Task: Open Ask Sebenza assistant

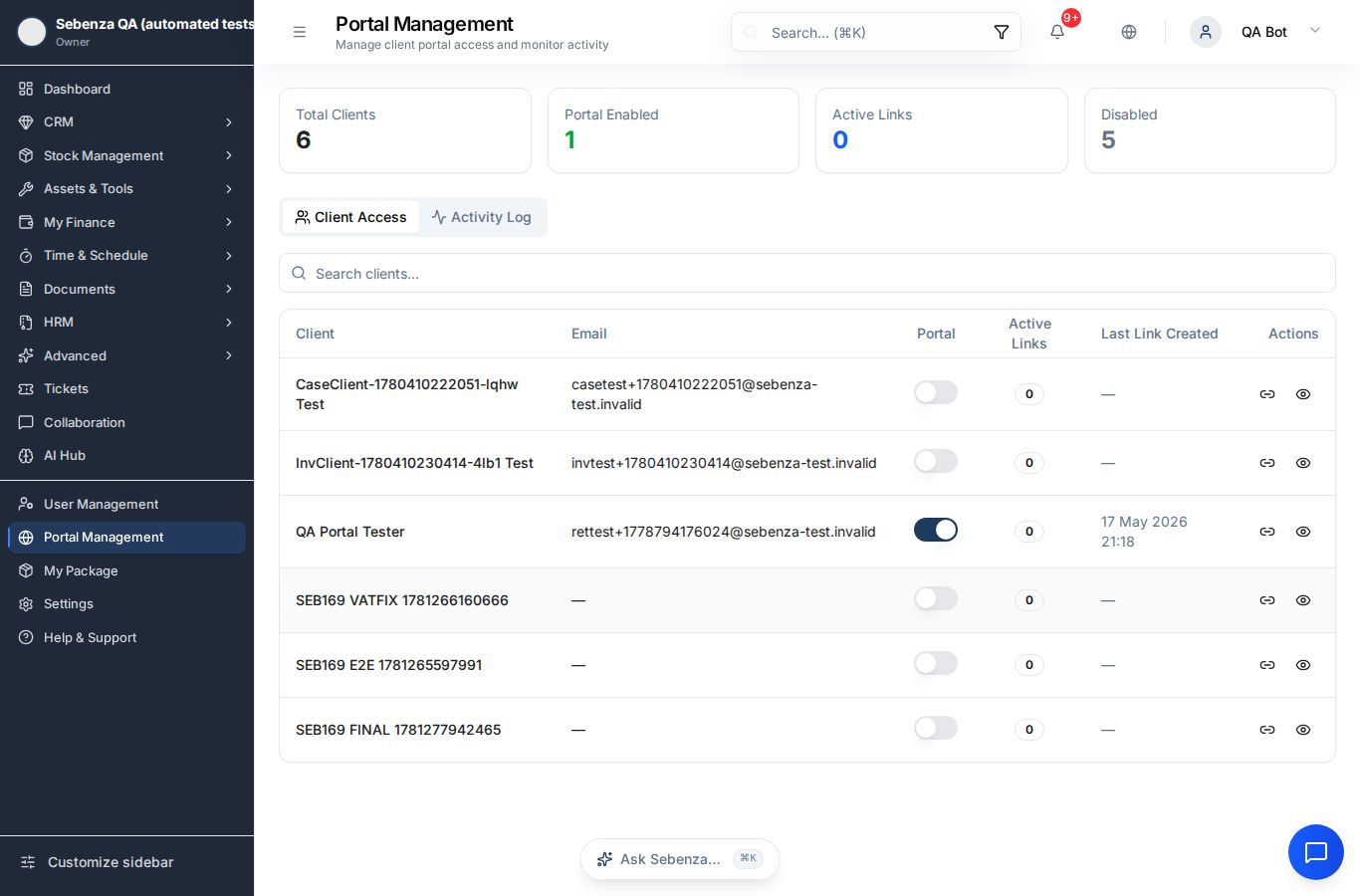Action: click(680, 859)
